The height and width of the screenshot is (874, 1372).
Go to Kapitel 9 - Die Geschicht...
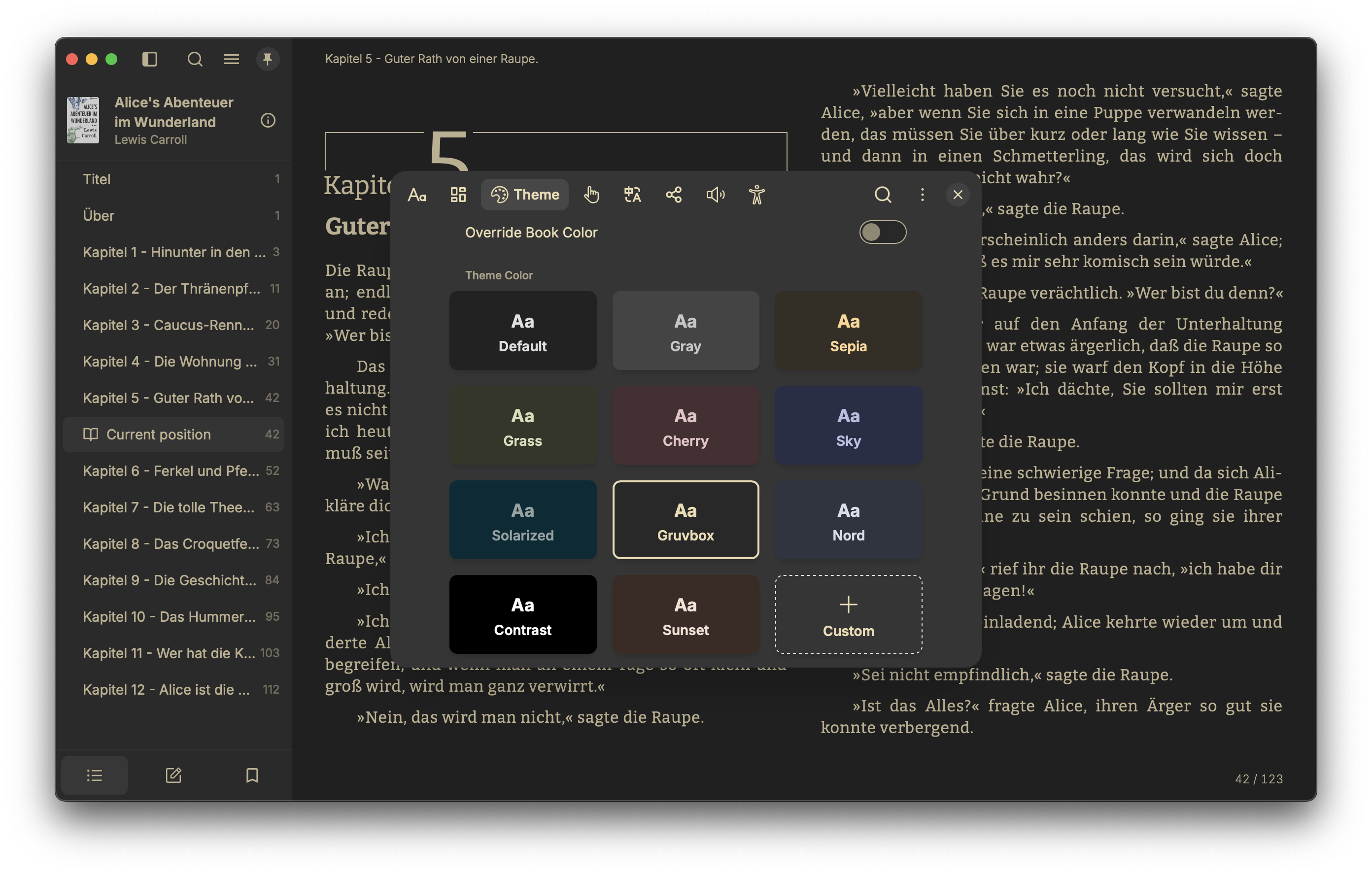click(173, 580)
